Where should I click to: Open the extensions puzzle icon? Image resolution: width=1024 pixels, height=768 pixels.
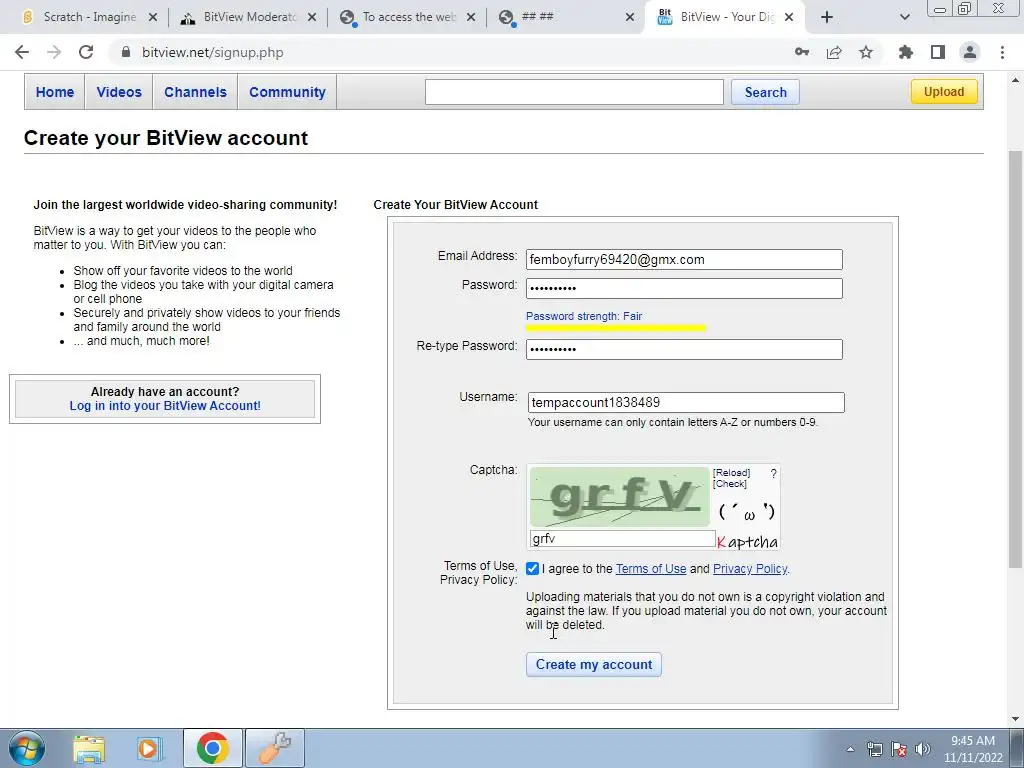click(x=906, y=52)
